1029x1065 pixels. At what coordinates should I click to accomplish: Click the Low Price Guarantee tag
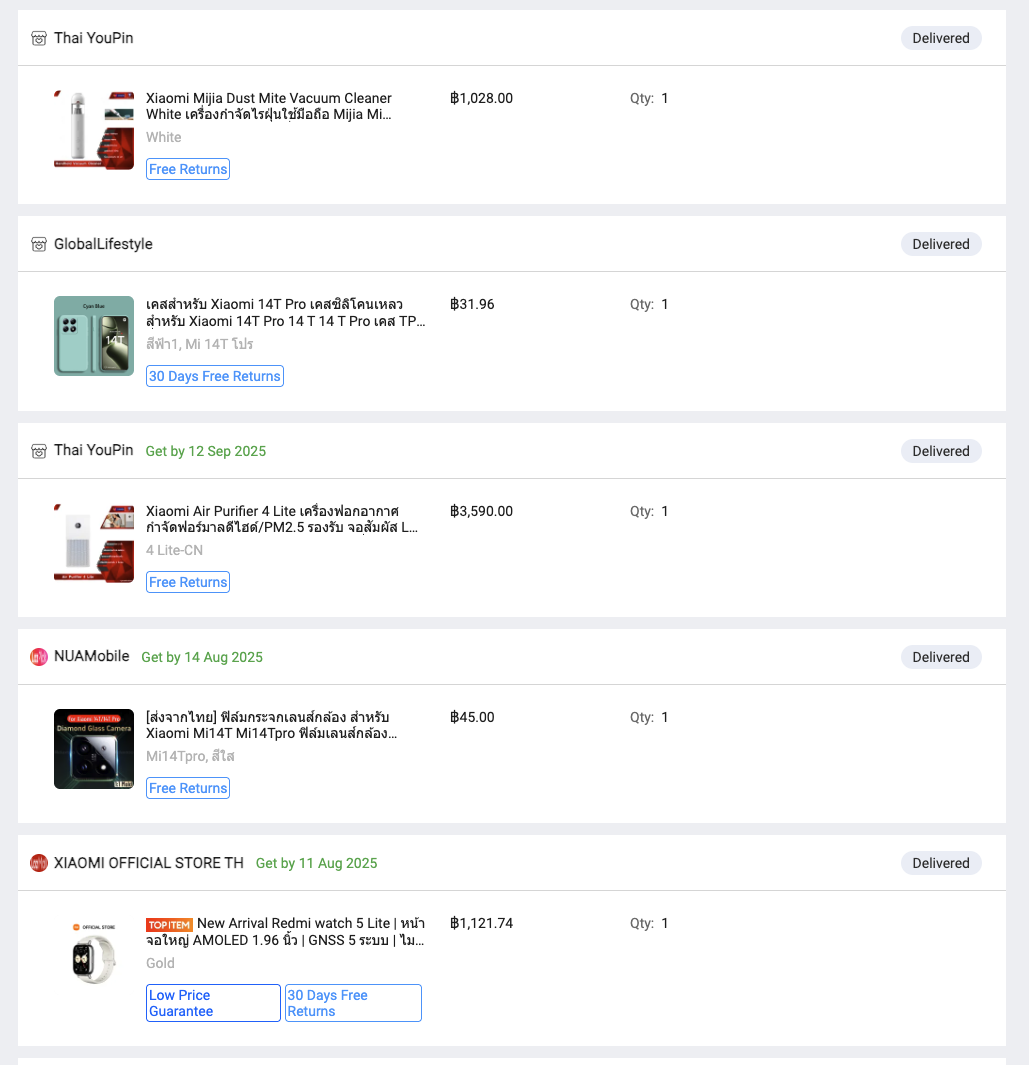[213, 1003]
